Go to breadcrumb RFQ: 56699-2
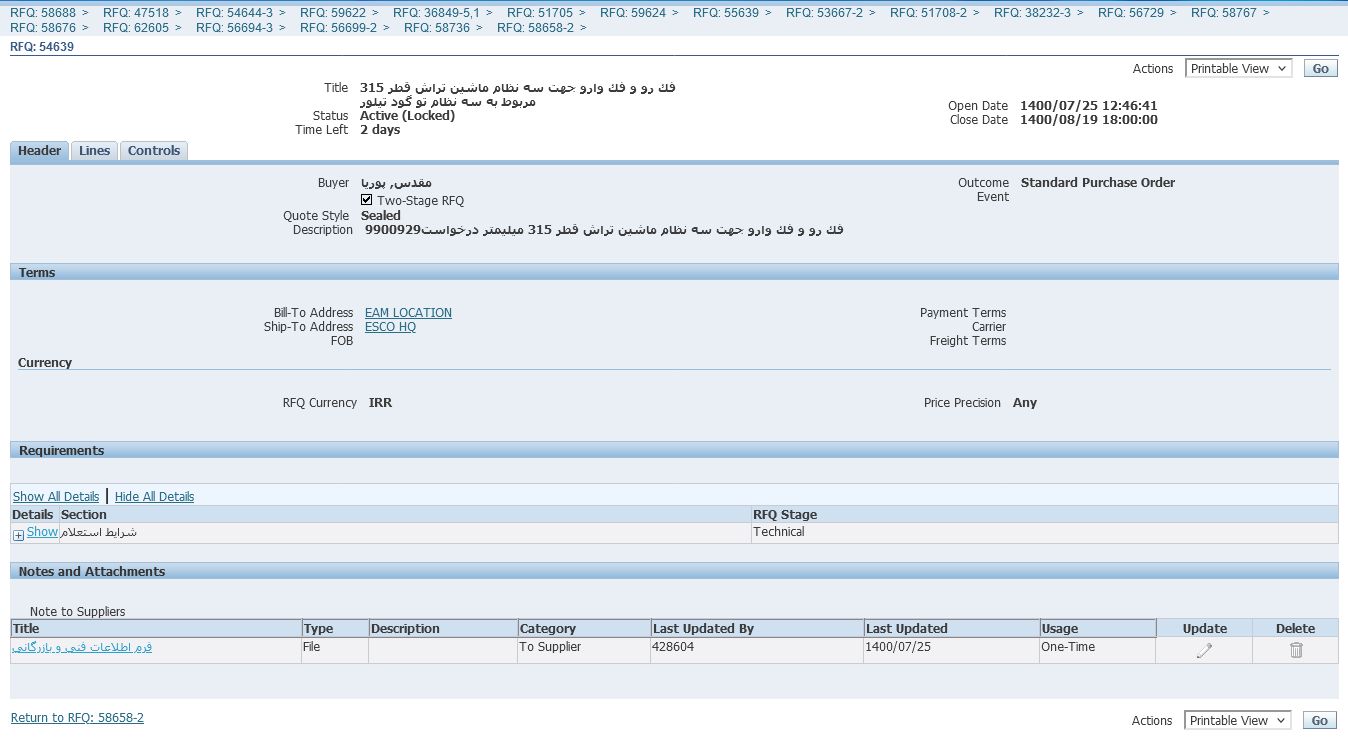 338,28
